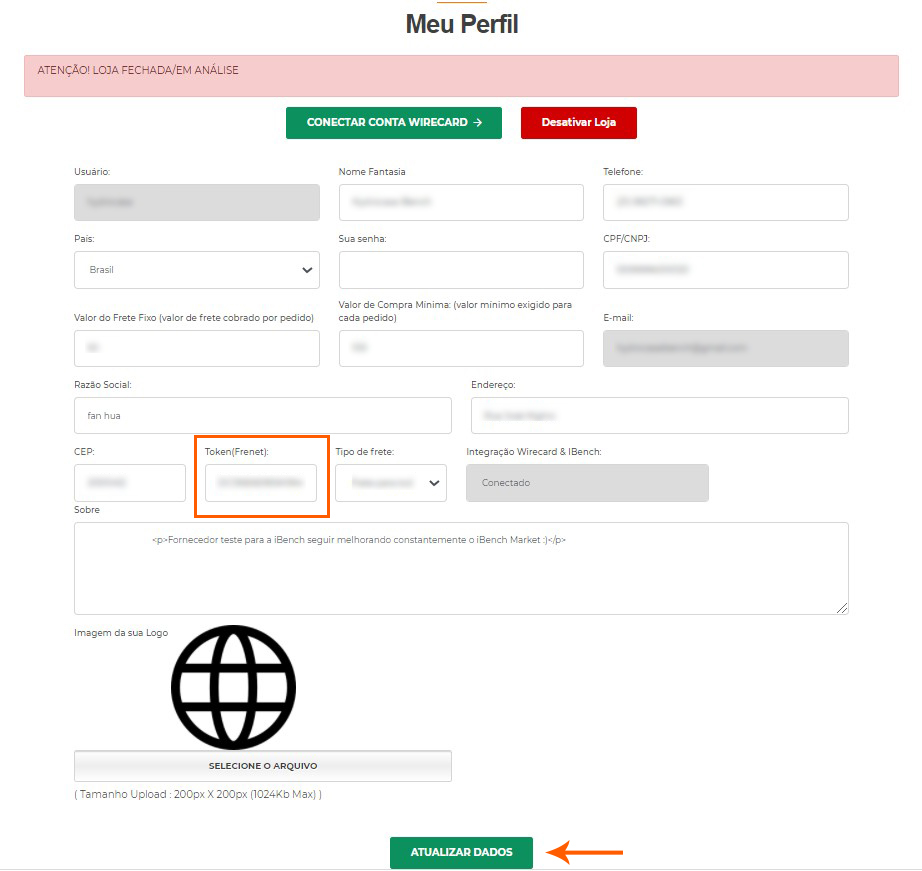Viewport: 922px width, 871px height.
Task: Click into the Telefone field
Action: [x=725, y=202]
